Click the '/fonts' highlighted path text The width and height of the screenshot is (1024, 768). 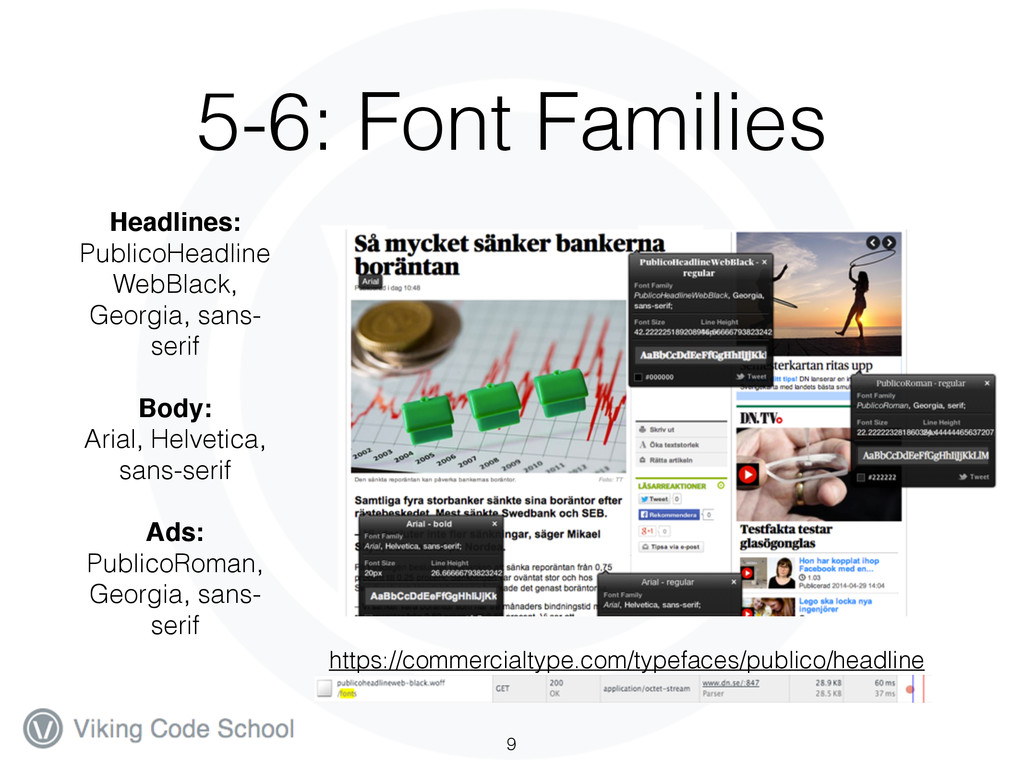point(347,694)
